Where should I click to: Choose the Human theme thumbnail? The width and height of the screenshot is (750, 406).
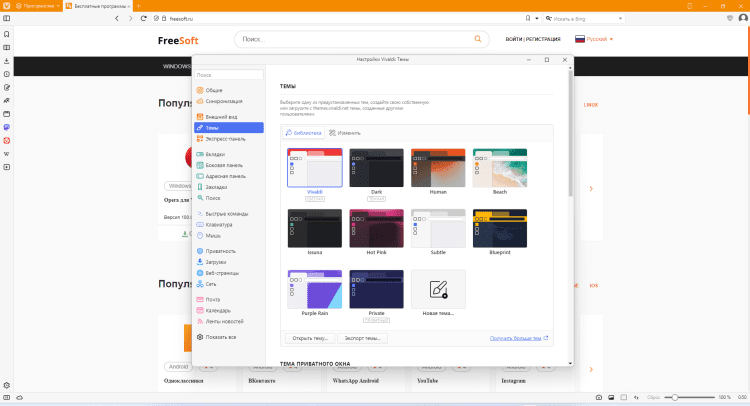[x=438, y=168]
